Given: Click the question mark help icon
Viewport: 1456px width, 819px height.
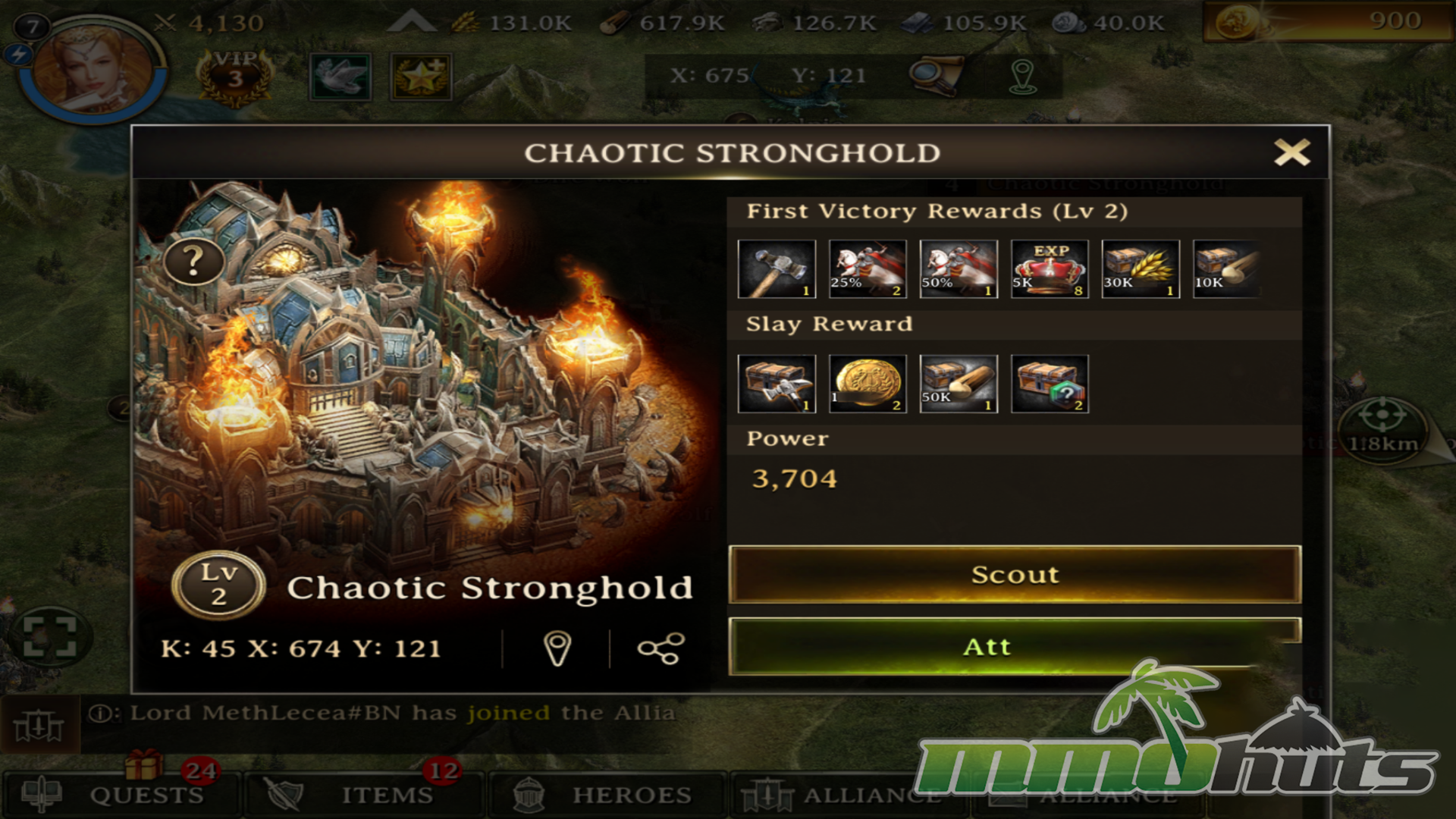Looking at the screenshot, I should 194,262.
